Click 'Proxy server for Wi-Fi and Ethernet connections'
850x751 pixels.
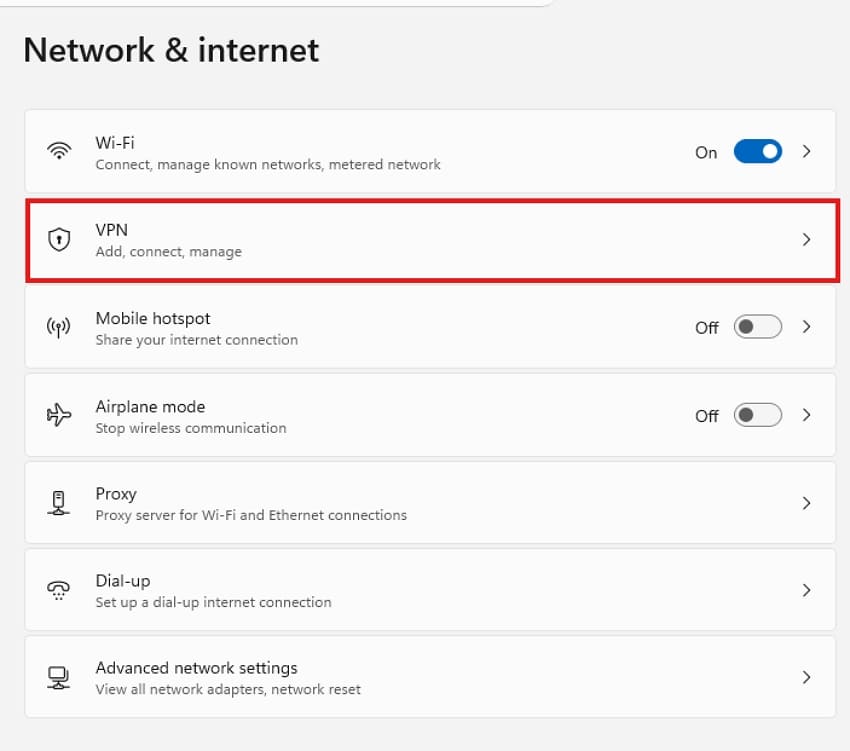click(x=251, y=515)
